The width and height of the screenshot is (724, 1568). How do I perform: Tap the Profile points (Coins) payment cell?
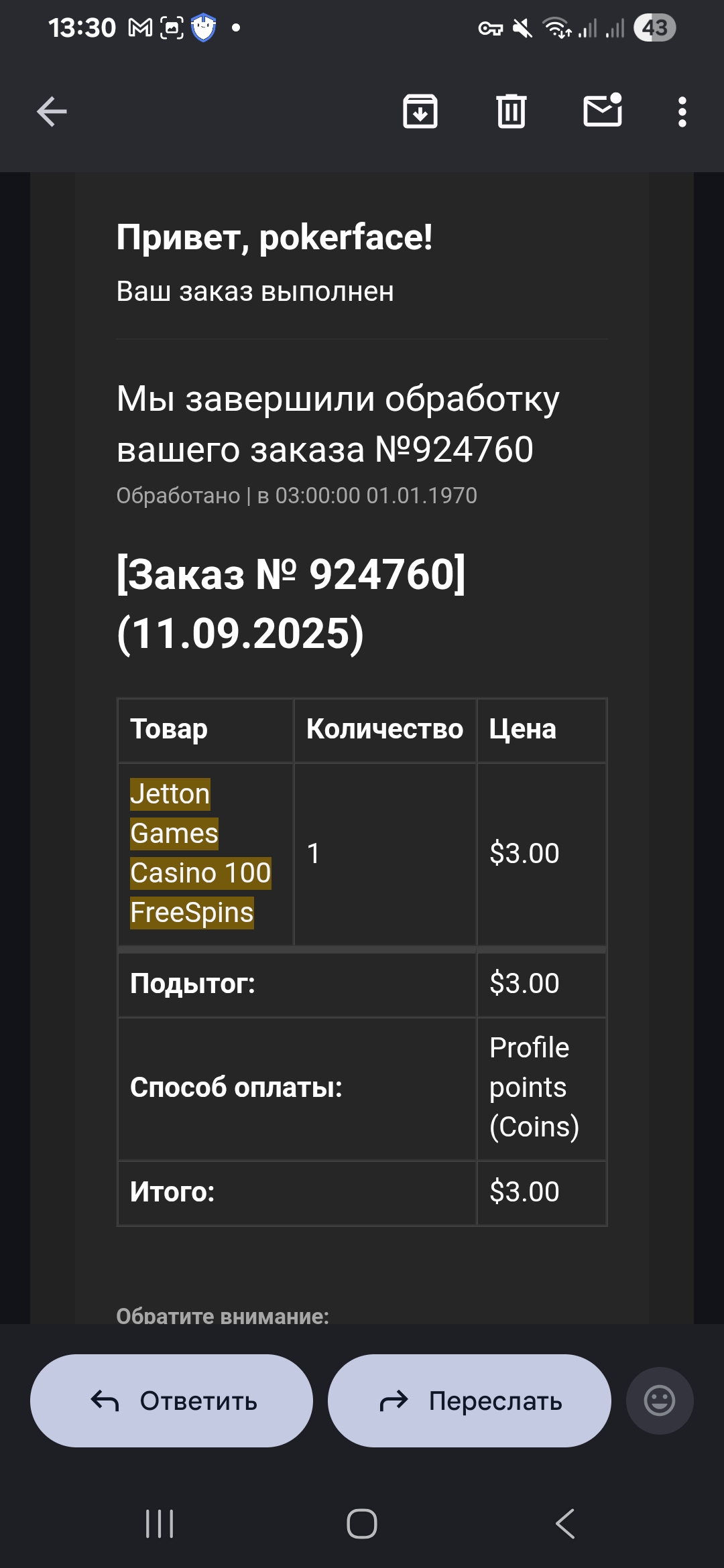tap(541, 1088)
